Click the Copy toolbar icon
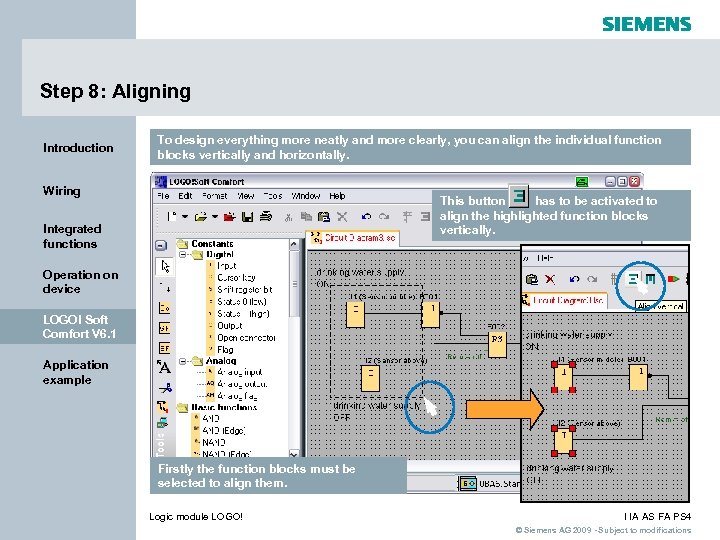The image size is (720, 540). (306, 217)
